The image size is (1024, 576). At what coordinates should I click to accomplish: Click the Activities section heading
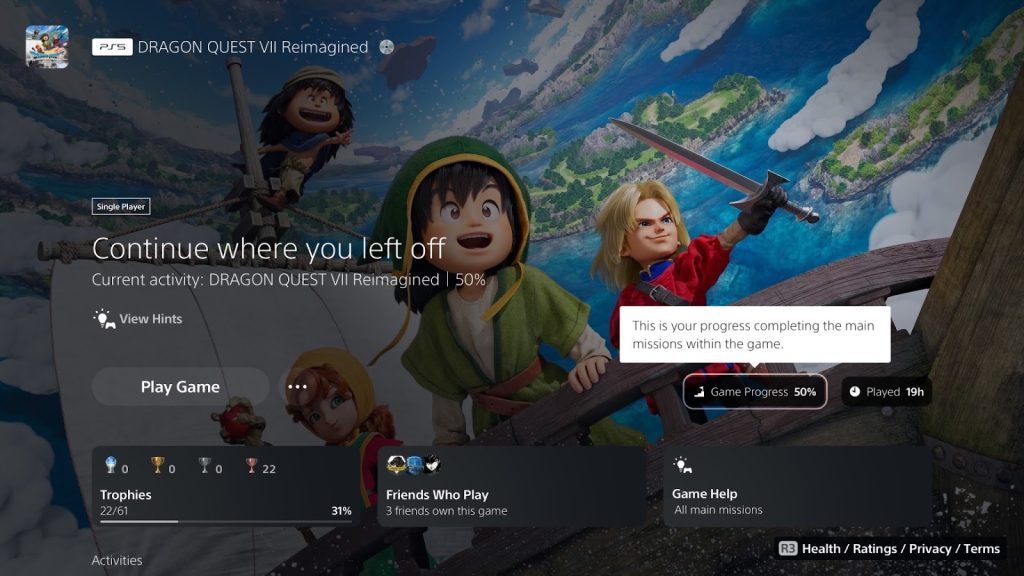117,560
